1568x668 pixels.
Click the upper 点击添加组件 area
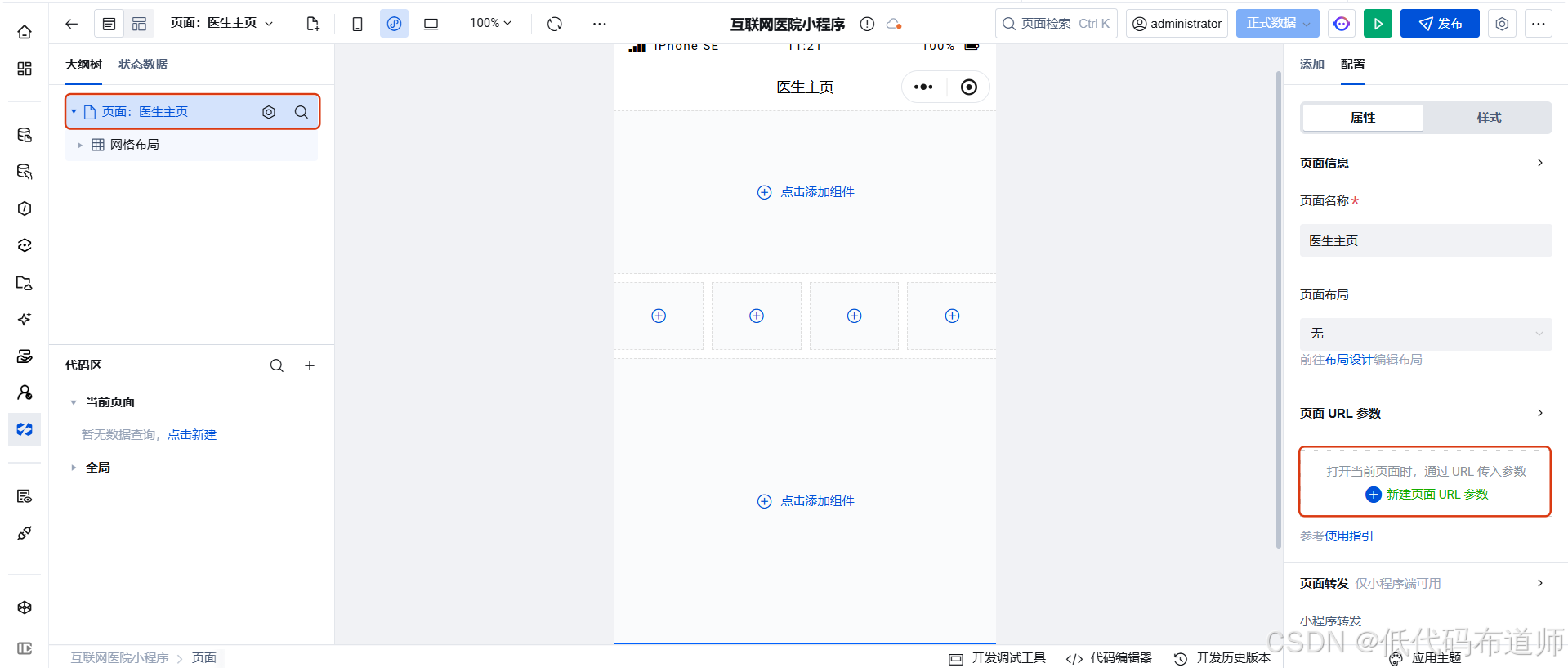tap(806, 192)
